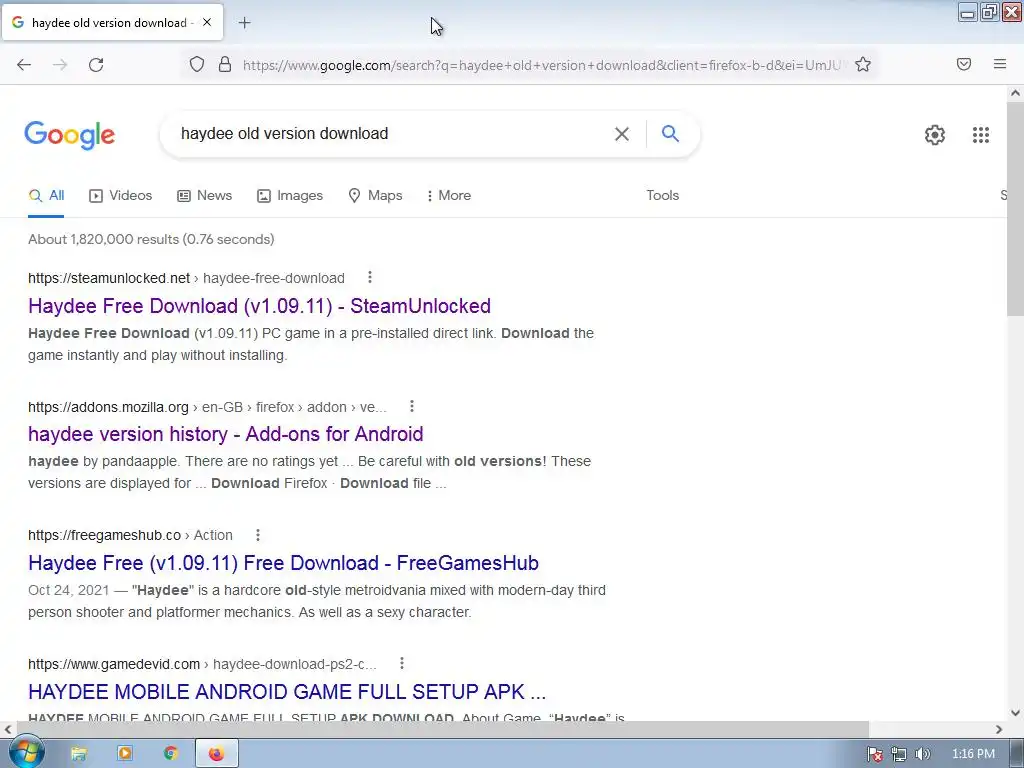
Task: Open the volume speaker icon
Action: click(923, 754)
